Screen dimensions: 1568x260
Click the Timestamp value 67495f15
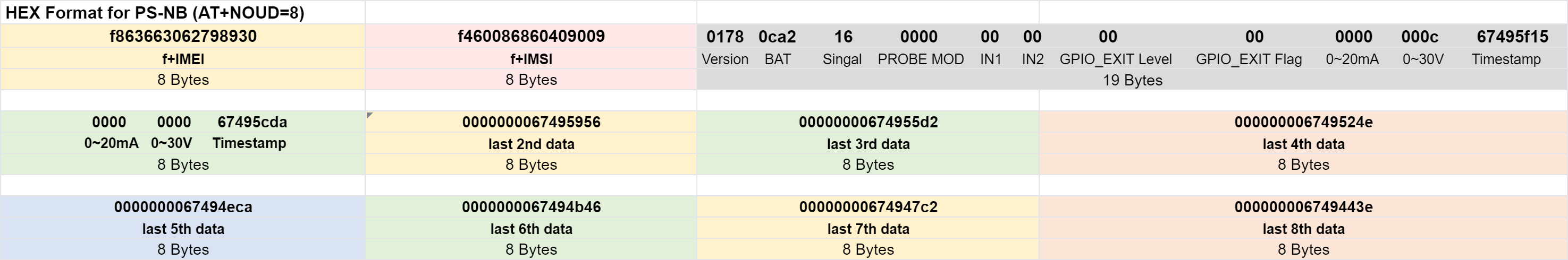(x=1512, y=37)
